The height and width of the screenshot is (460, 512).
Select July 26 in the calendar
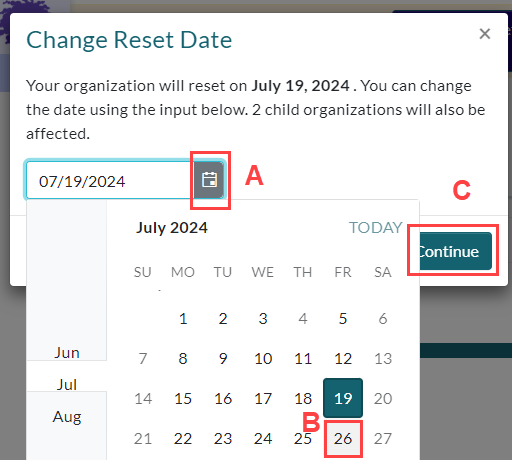343,438
